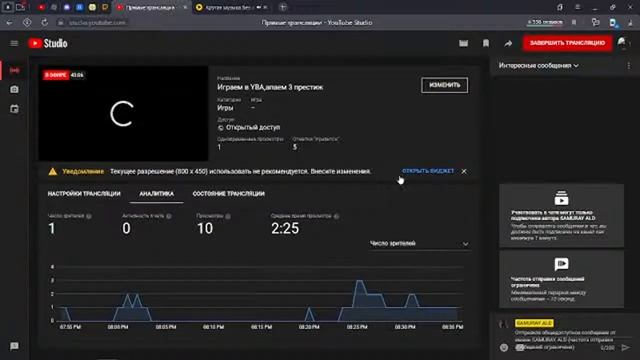The image size is (640, 360).
Task: Click the 08:25 PM peak on viewers chart
Action: click(x=360, y=282)
